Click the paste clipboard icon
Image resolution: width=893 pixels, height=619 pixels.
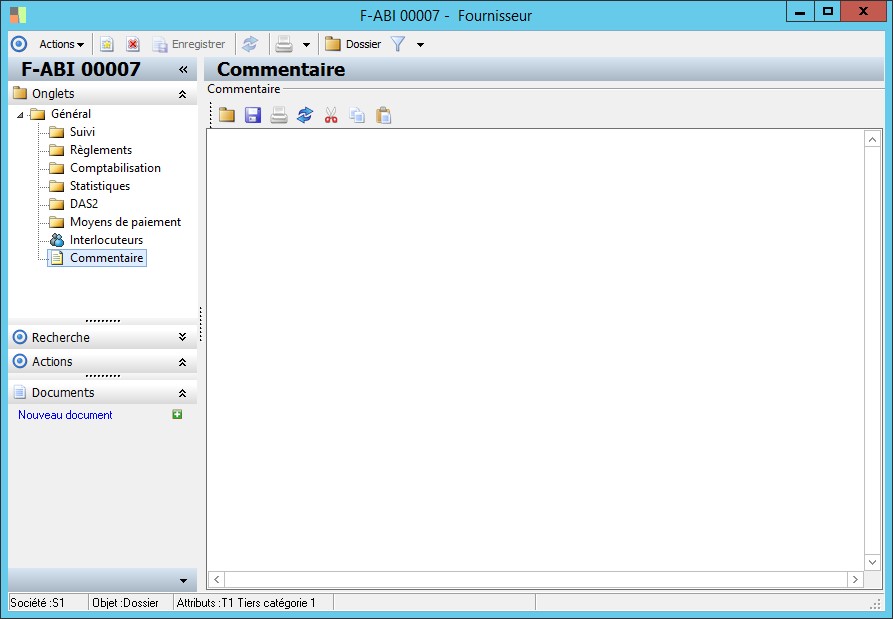click(x=384, y=116)
